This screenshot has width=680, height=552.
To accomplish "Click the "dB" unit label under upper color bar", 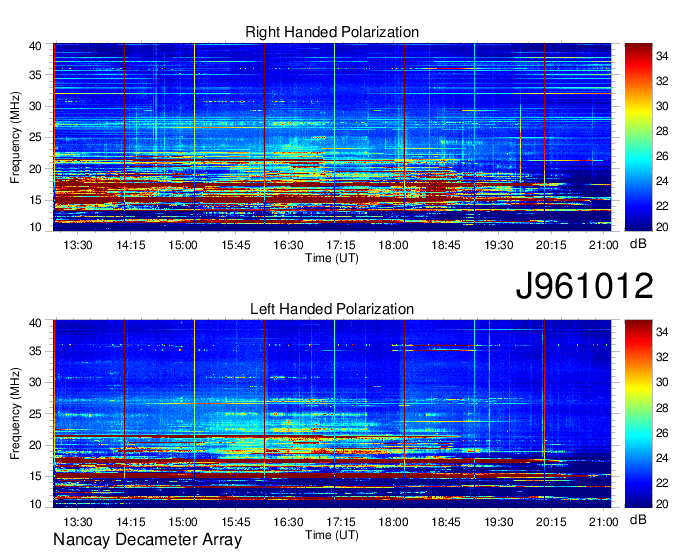I will [638, 244].
